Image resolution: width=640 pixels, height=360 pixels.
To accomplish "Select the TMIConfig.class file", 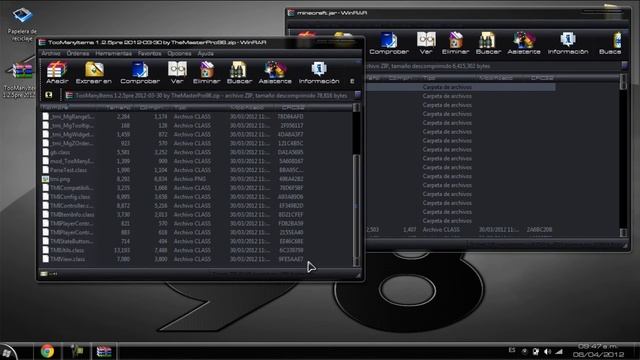I will [70, 197].
